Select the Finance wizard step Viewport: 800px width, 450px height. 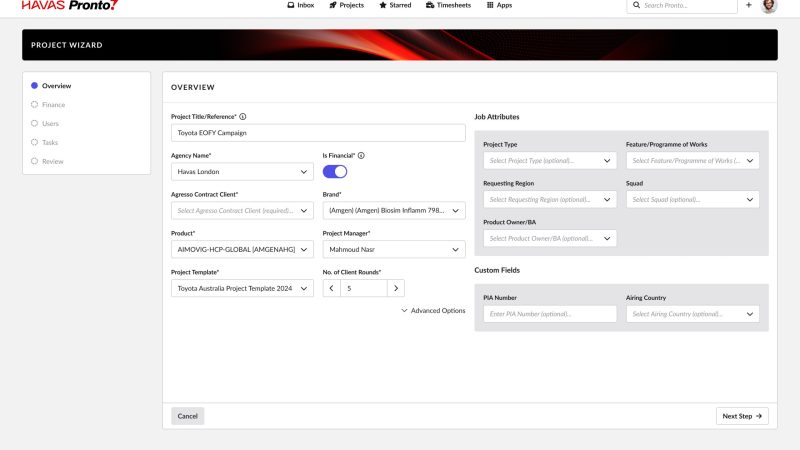point(48,105)
